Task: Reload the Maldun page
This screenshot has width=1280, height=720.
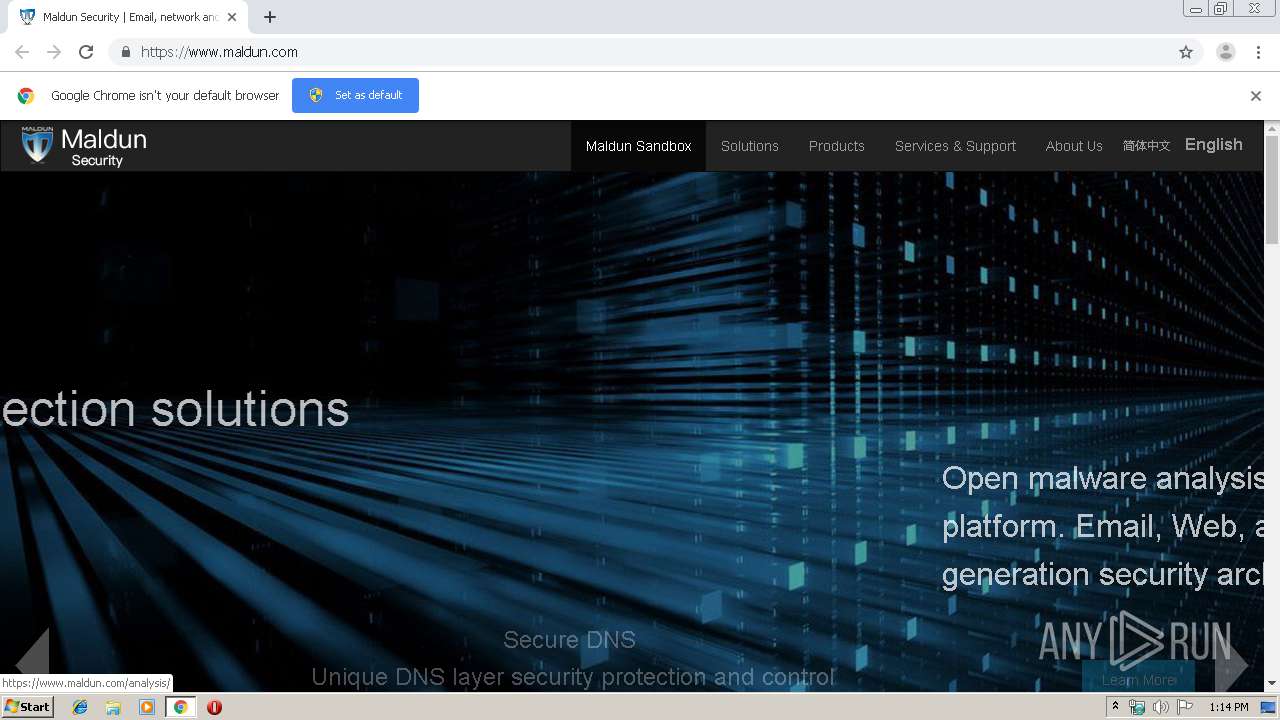Action: point(86,52)
